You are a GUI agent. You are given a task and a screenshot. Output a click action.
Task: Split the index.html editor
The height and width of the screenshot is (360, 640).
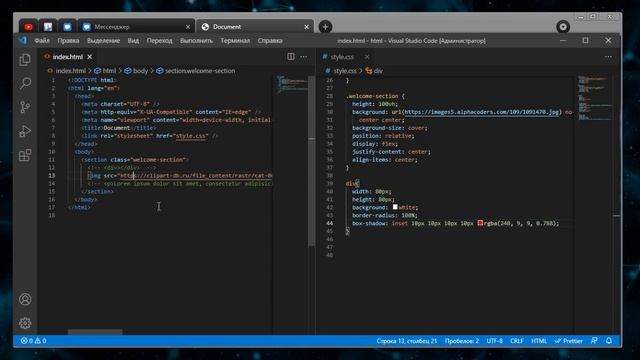[x=291, y=57]
